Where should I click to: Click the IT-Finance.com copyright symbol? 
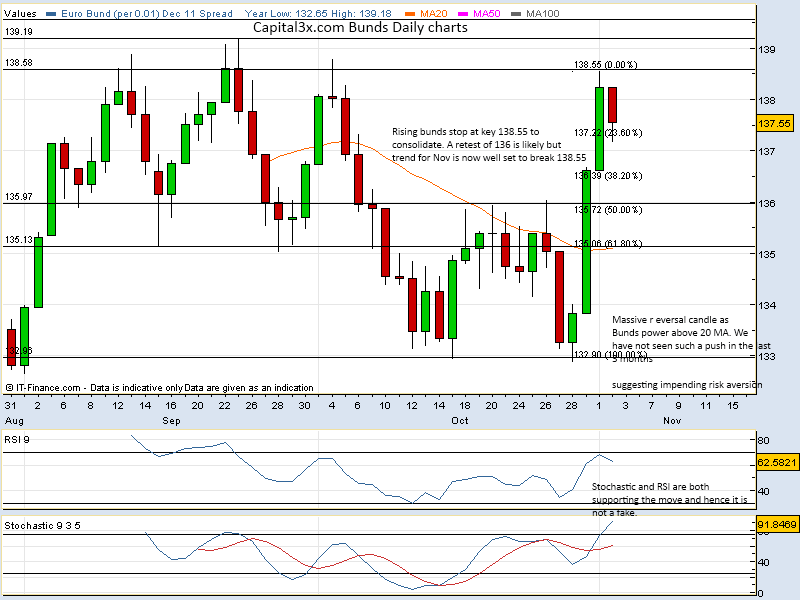pyautogui.click(x=9, y=388)
